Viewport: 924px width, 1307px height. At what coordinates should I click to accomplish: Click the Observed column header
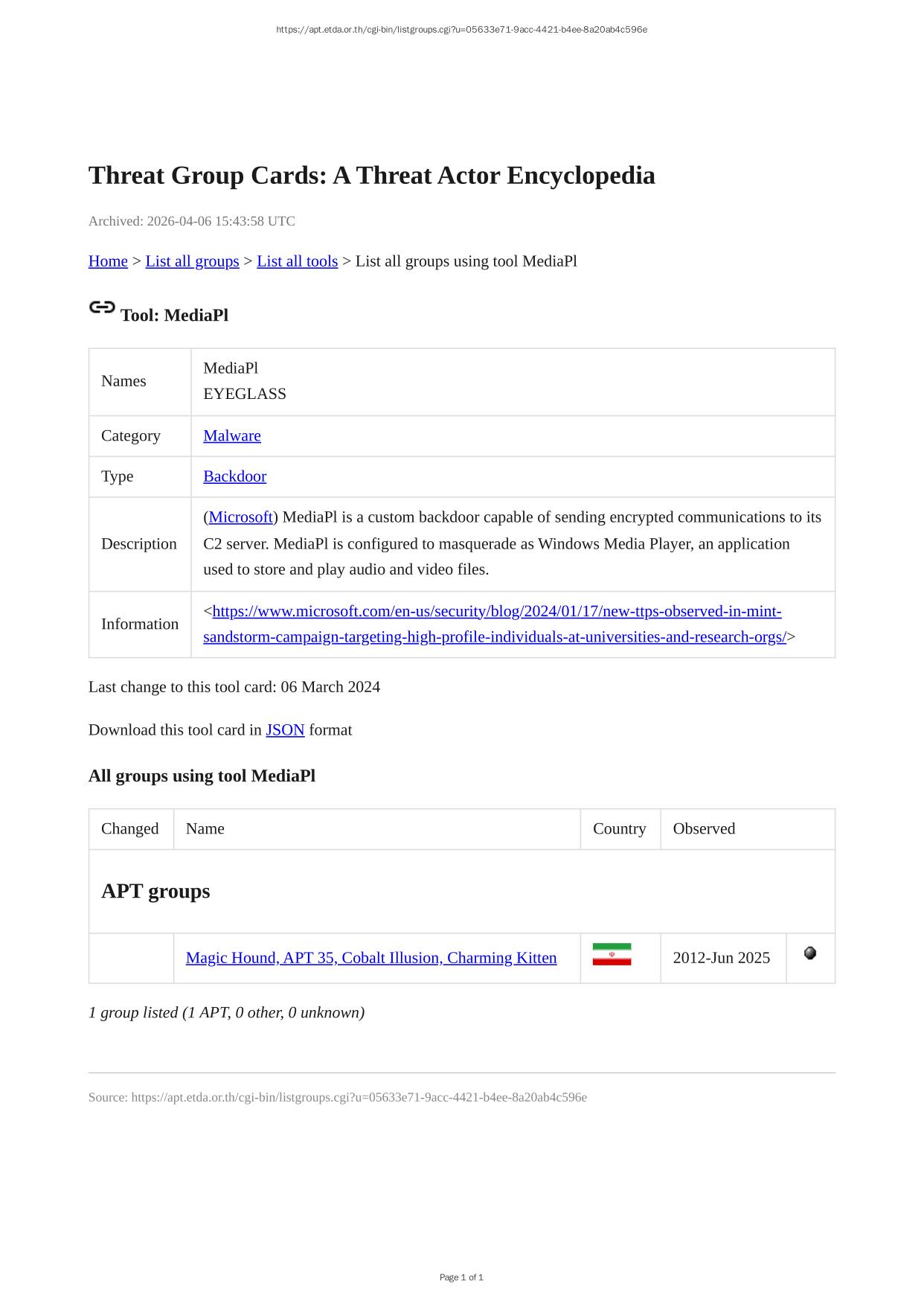pos(704,828)
